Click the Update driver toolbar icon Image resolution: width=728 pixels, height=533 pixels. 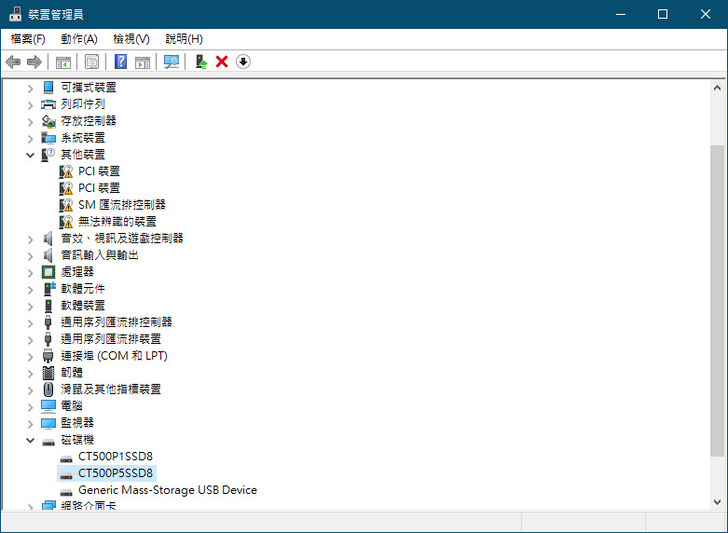point(201,62)
